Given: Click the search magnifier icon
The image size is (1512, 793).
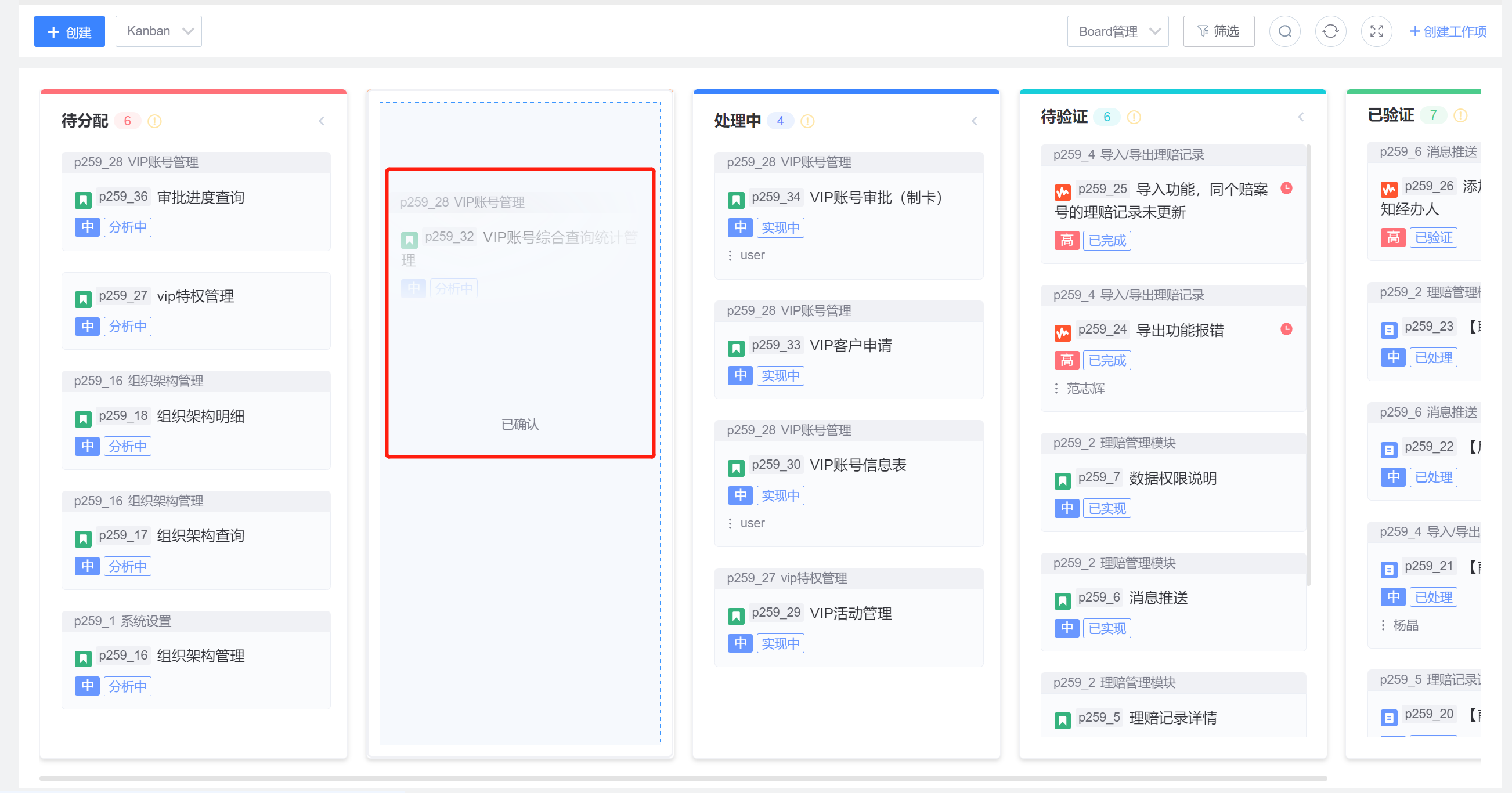Looking at the screenshot, I should [x=1285, y=32].
